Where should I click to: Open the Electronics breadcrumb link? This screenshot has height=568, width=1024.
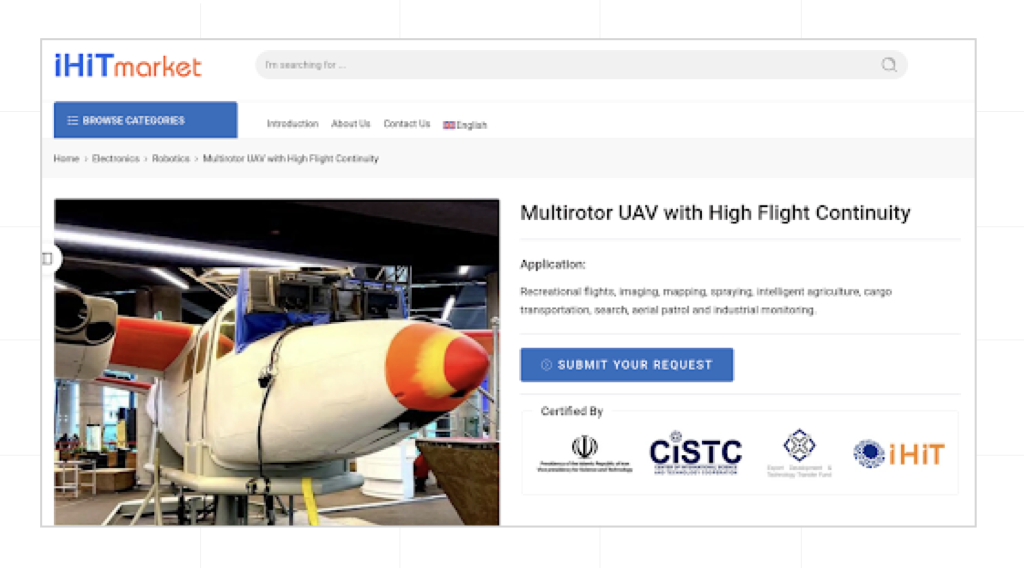pyautogui.click(x=116, y=159)
